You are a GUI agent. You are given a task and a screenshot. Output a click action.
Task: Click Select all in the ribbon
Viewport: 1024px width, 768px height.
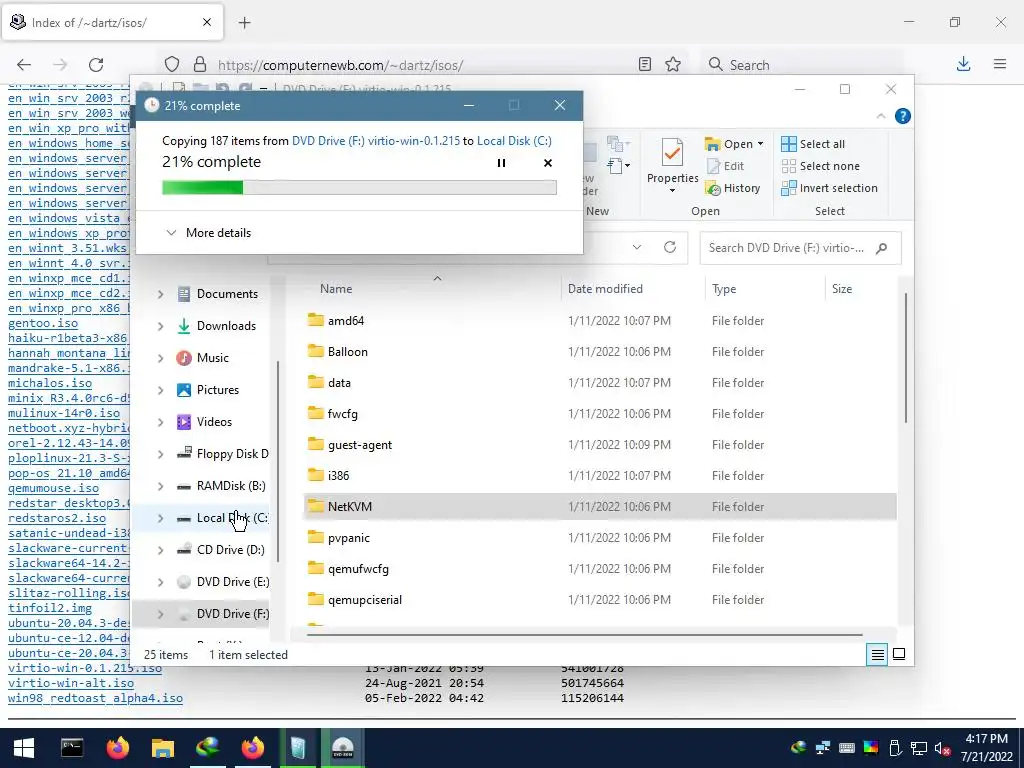click(x=813, y=144)
